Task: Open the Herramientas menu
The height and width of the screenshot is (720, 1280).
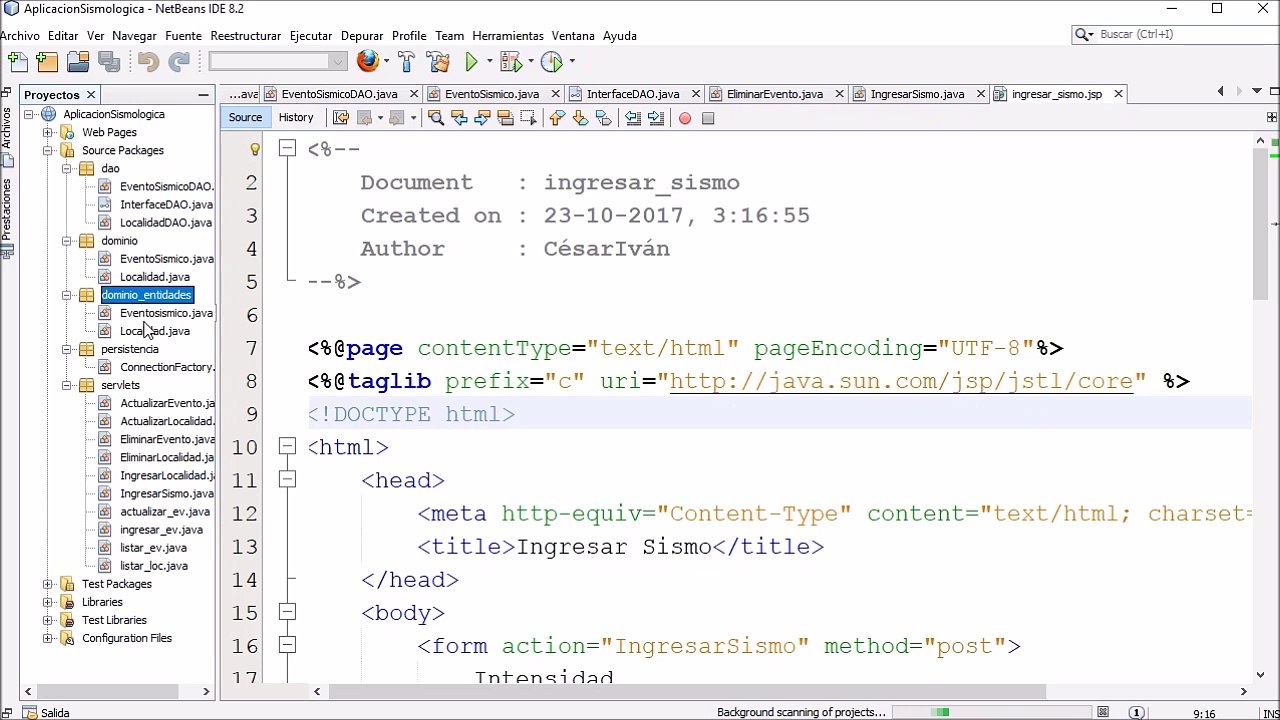Action: tap(508, 35)
